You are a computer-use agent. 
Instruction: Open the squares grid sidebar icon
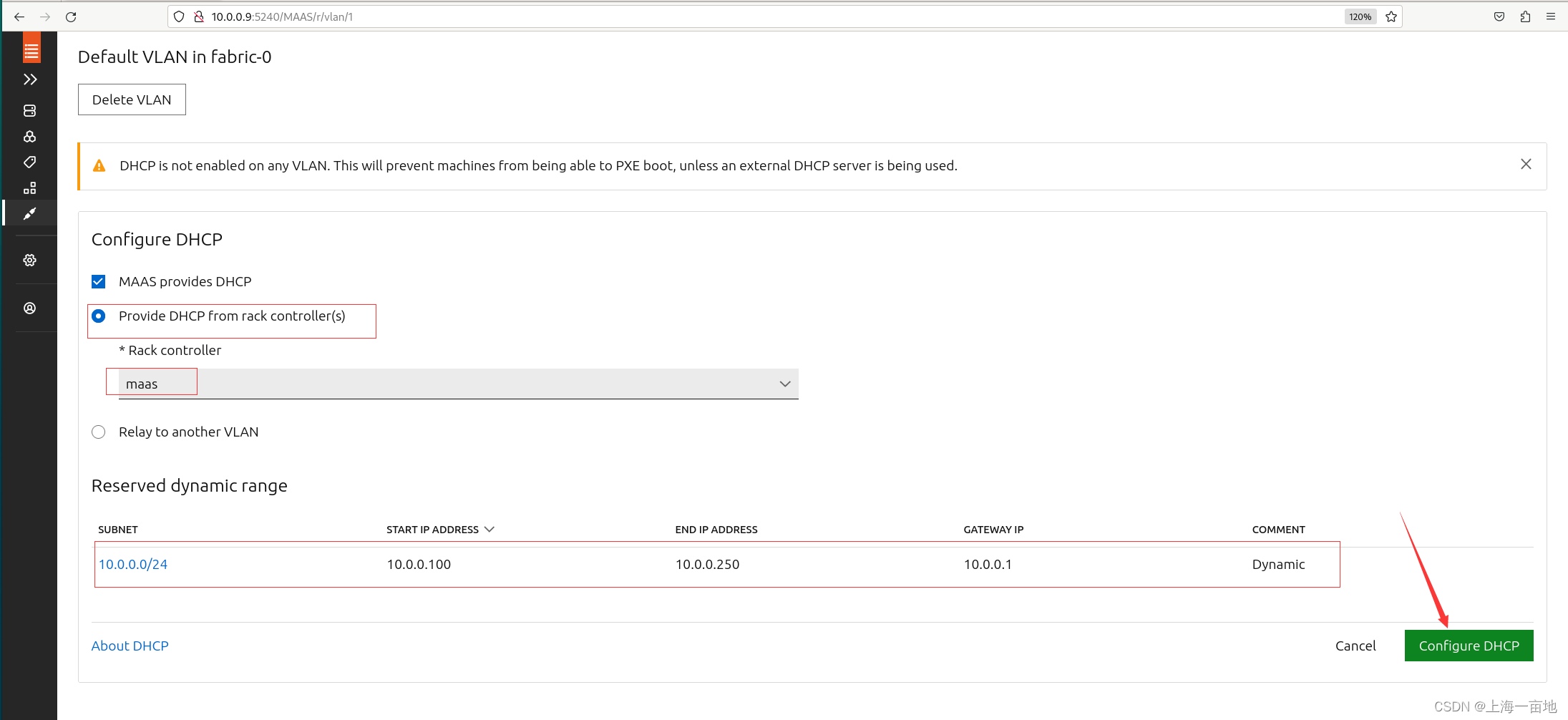[x=29, y=188]
